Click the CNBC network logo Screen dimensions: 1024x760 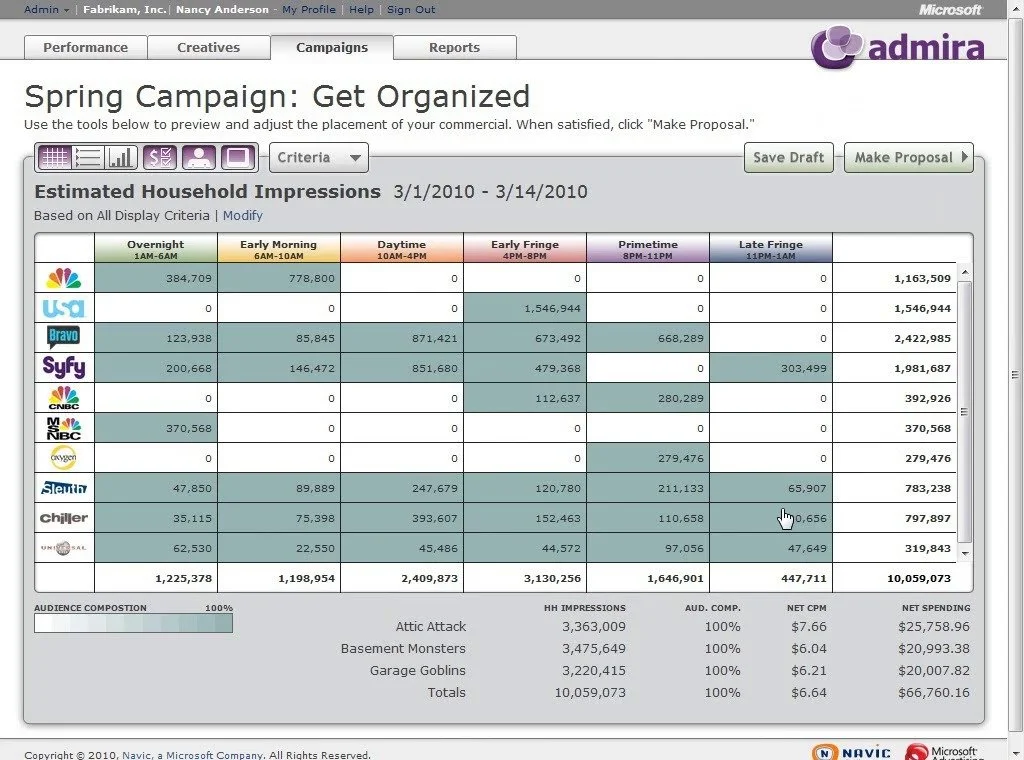[64, 398]
